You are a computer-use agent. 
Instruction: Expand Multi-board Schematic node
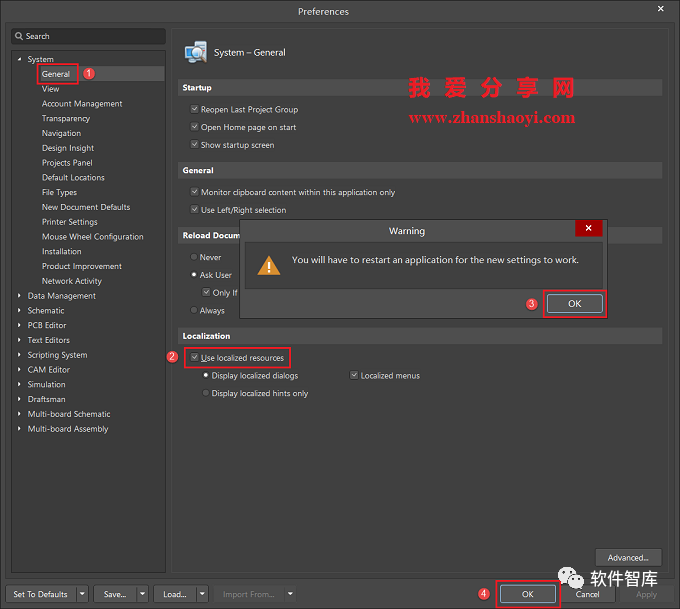(19, 414)
